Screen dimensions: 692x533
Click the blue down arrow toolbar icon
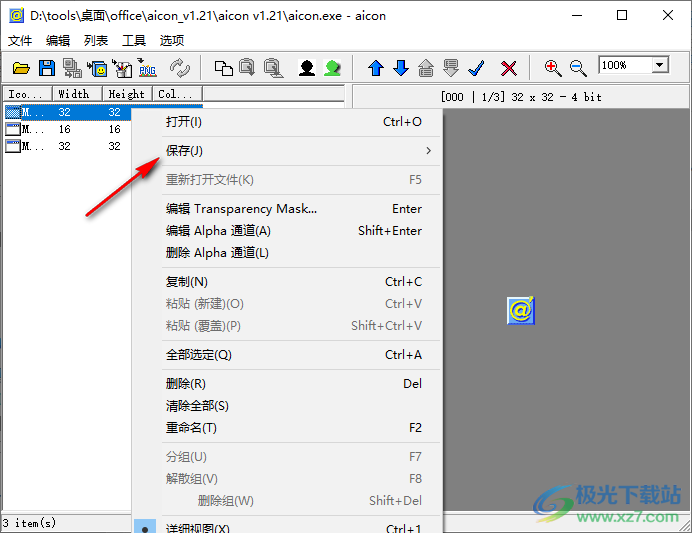[401, 68]
